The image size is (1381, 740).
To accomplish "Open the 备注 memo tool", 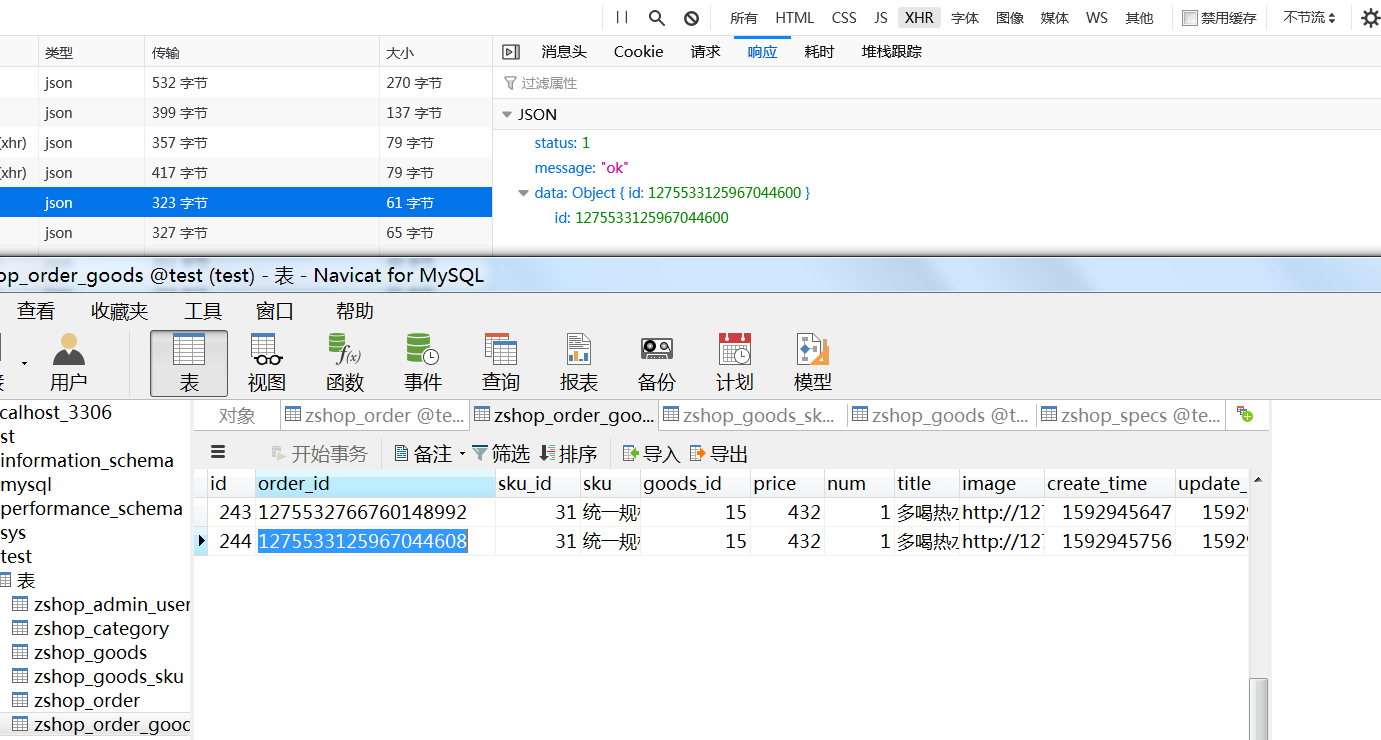I will coord(423,454).
